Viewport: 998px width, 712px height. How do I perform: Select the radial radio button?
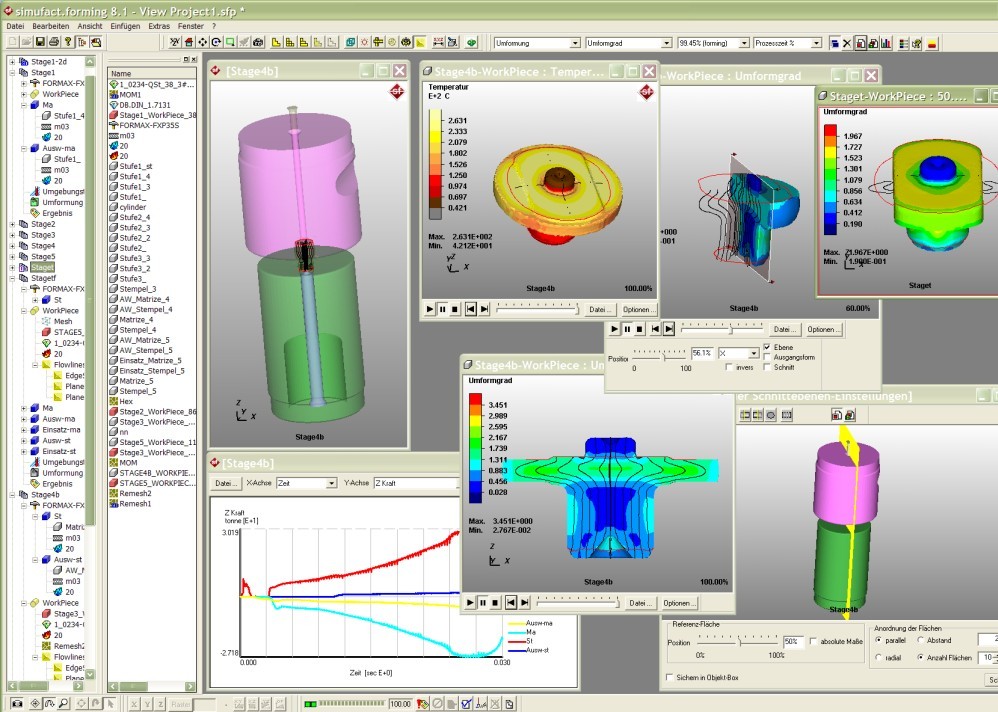click(878, 657)
